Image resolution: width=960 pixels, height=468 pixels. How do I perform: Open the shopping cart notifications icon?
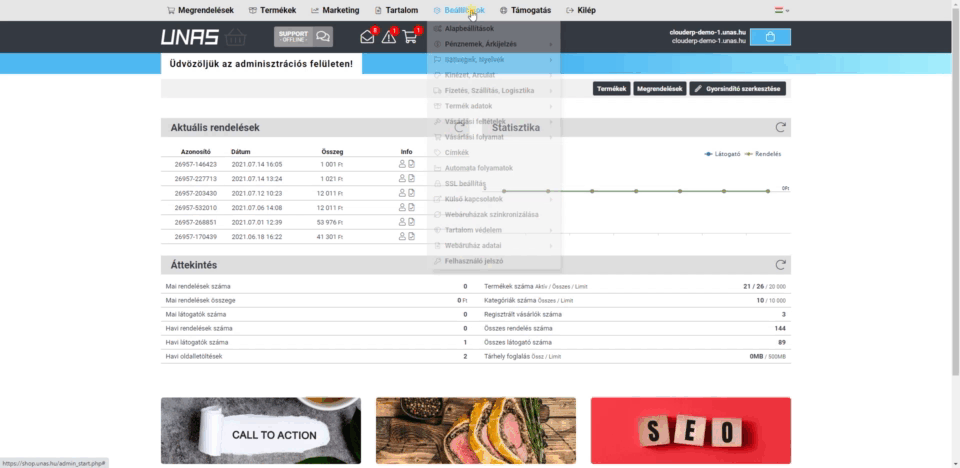click(410, 37)
